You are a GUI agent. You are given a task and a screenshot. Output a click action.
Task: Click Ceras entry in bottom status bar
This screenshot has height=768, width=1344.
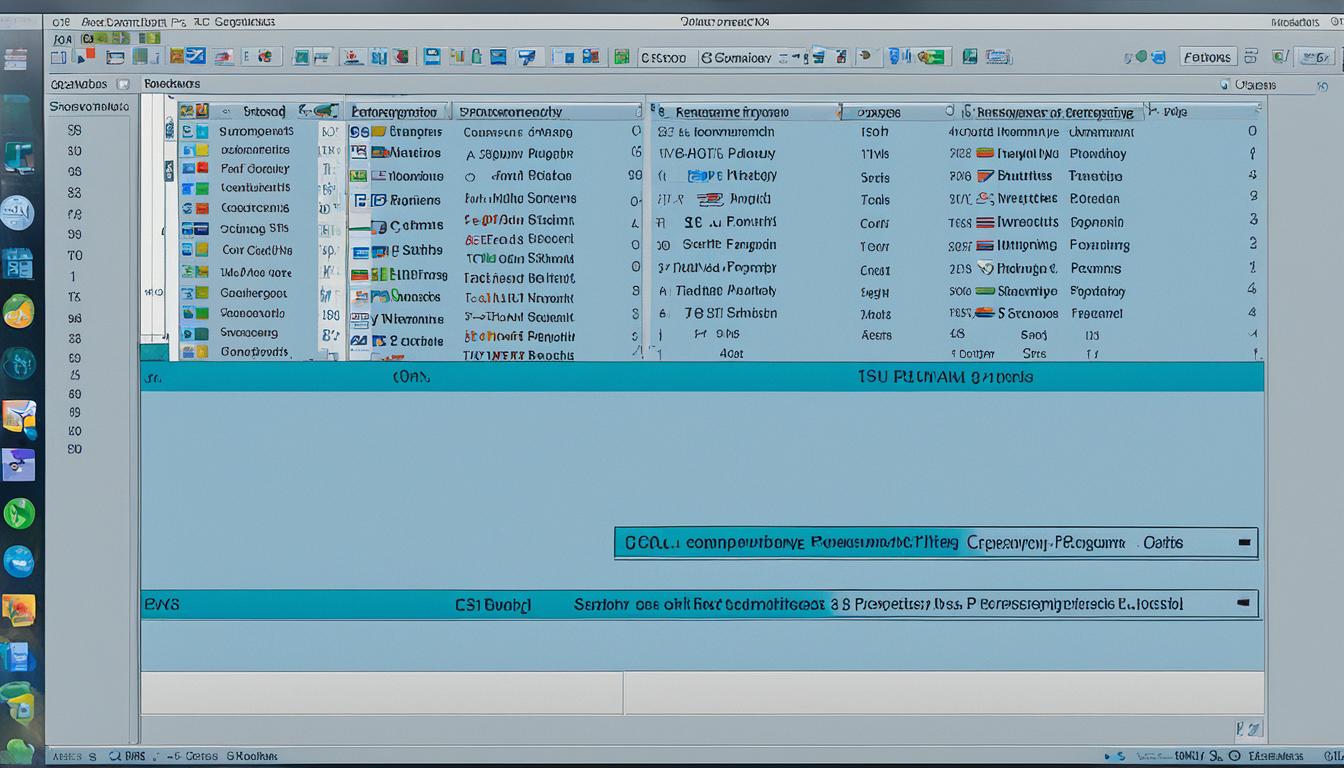(x=201, y=757)
